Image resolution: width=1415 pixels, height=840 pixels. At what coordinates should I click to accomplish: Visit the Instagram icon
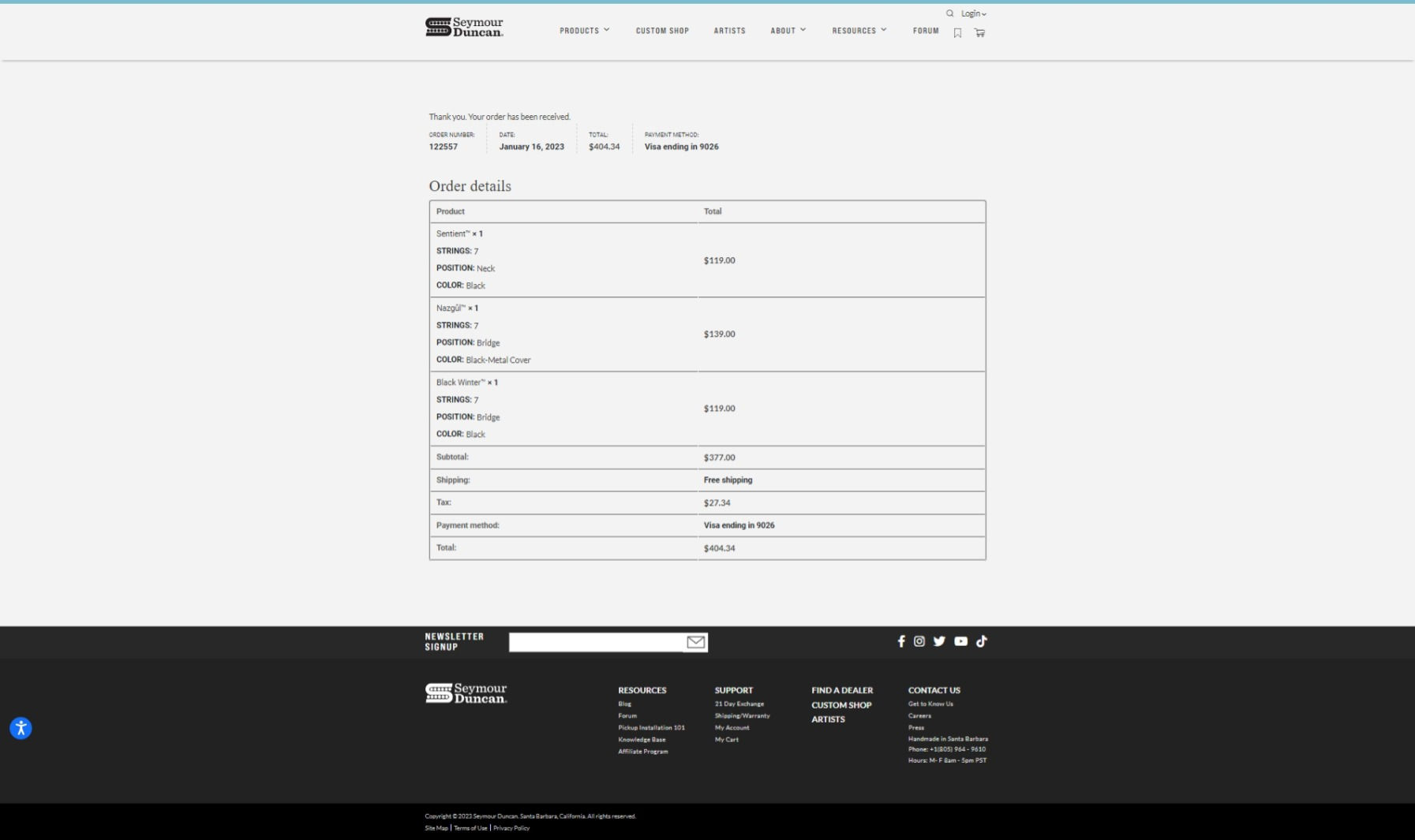(919, 641)
